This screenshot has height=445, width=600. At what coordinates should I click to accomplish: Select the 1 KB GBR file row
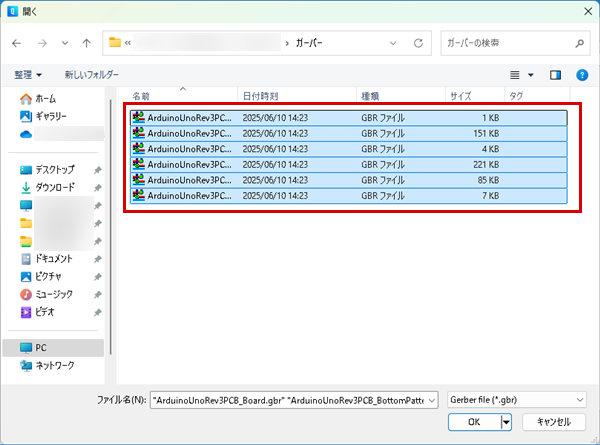click(x=349, y=118)
